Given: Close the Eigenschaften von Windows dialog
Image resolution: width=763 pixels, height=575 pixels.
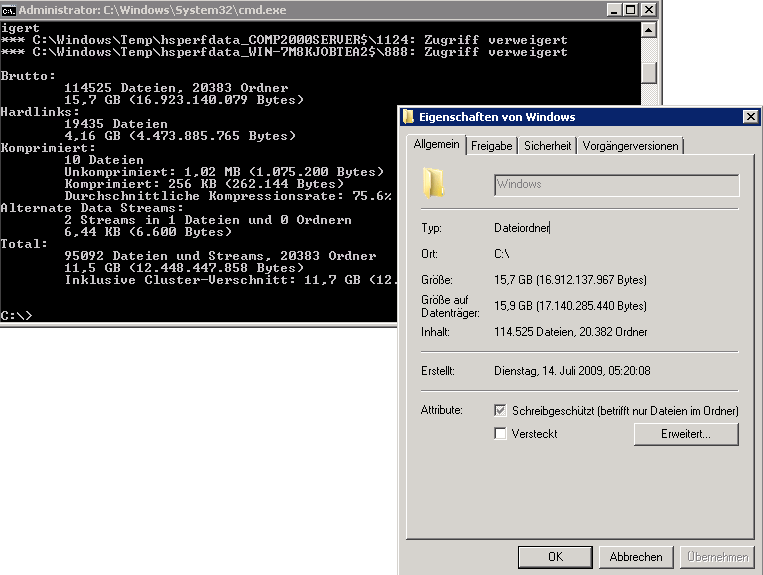Looking at the screenshot, I should [750, 116].
